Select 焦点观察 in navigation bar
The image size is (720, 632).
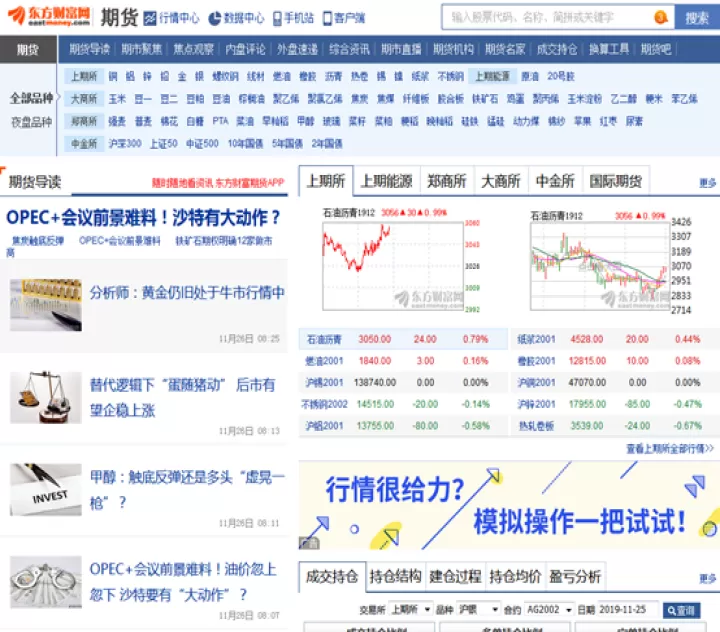click(x=193, y=49)
